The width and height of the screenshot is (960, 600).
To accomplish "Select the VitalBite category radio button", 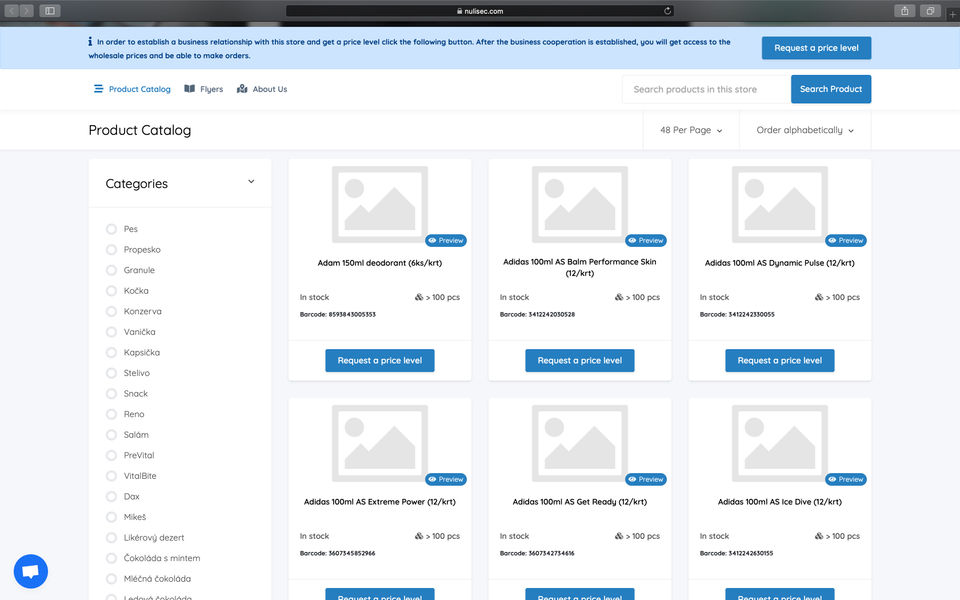I will pos(111,476).
